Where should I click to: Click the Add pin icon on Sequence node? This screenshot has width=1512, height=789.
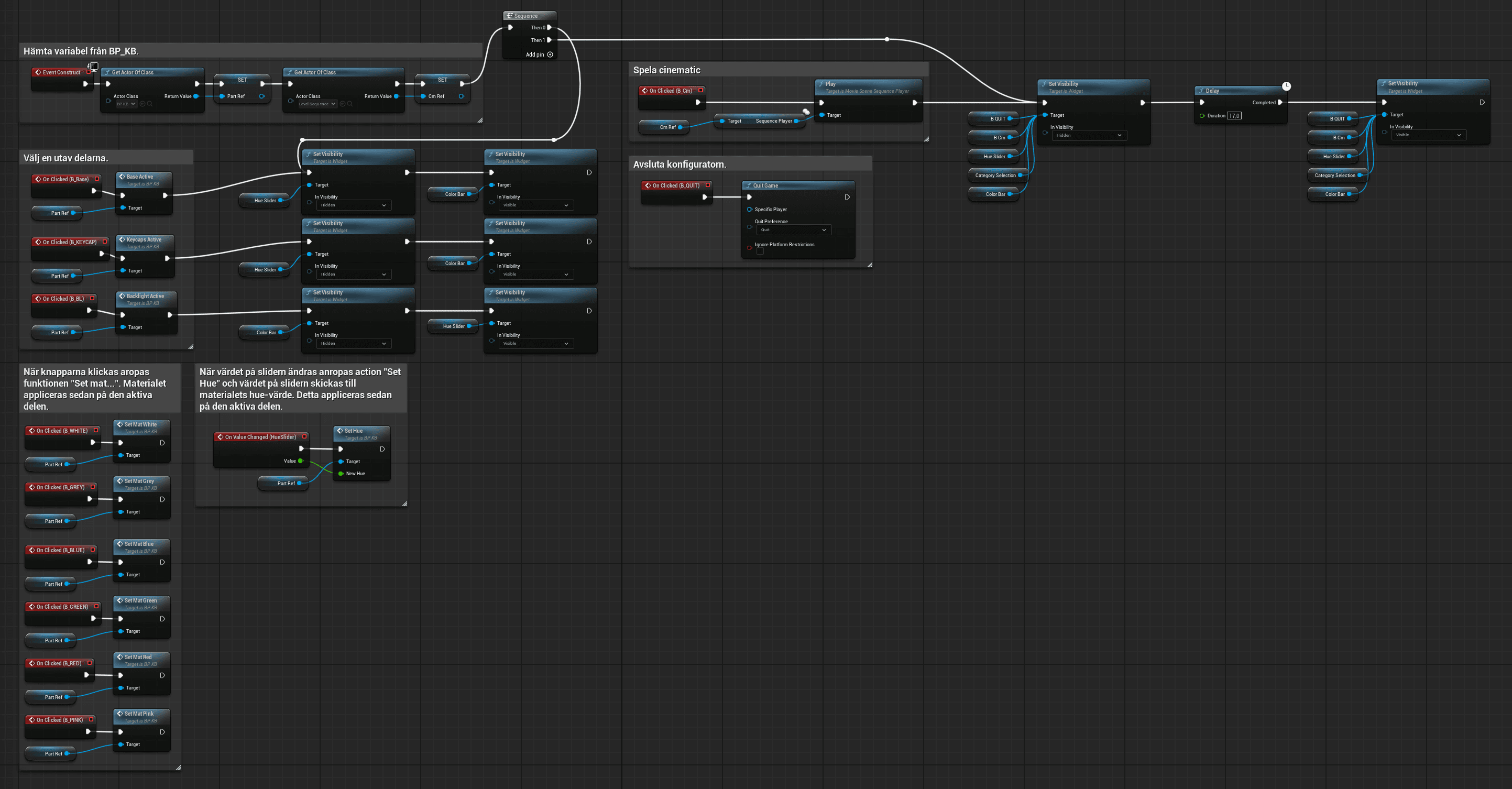pos(550,54)
